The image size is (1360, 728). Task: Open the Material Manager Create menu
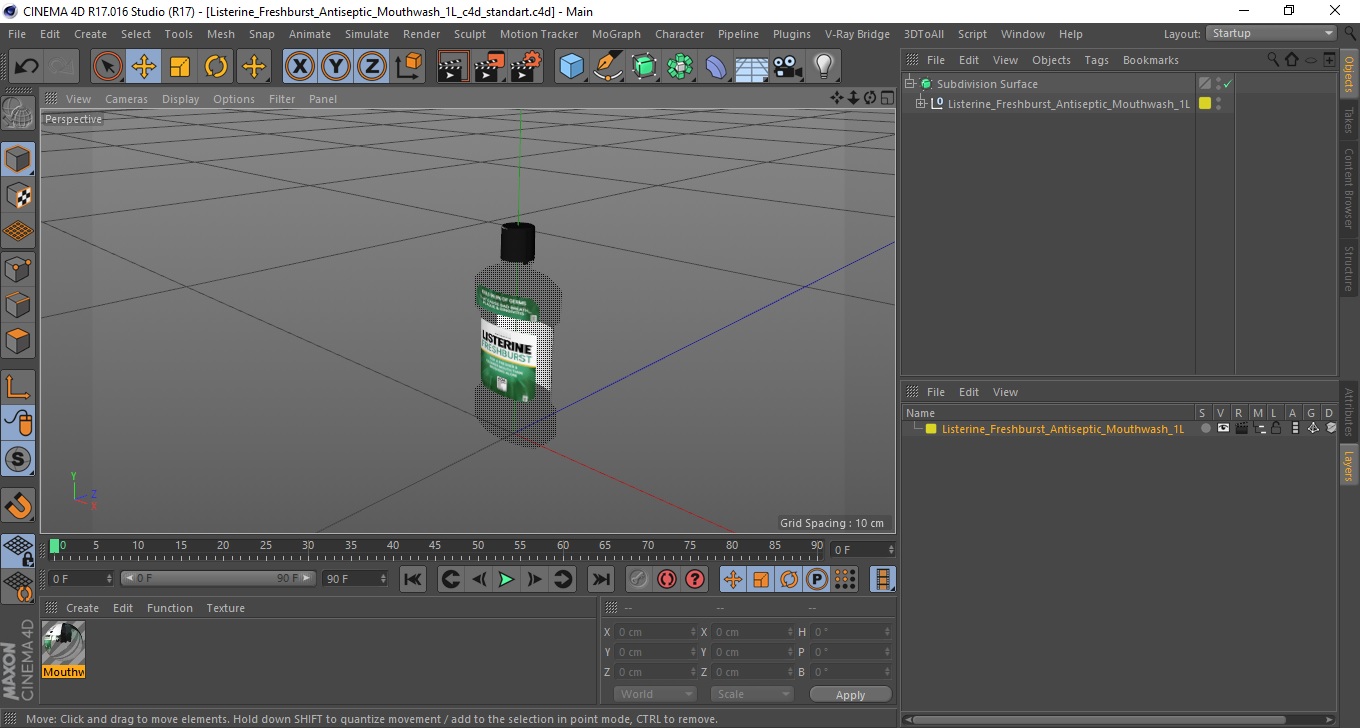click(x=82, y=608)
